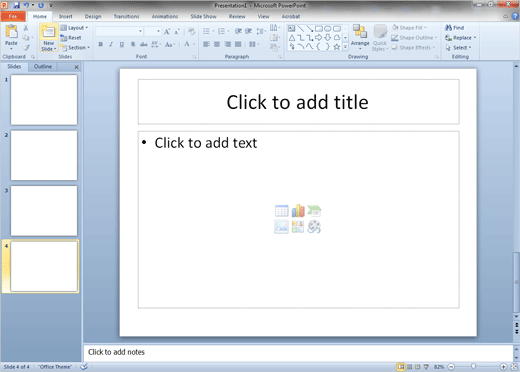This screenshot has height=372, width=520.
Task: Click Increase Font Size icon
Action: (167, 31)
